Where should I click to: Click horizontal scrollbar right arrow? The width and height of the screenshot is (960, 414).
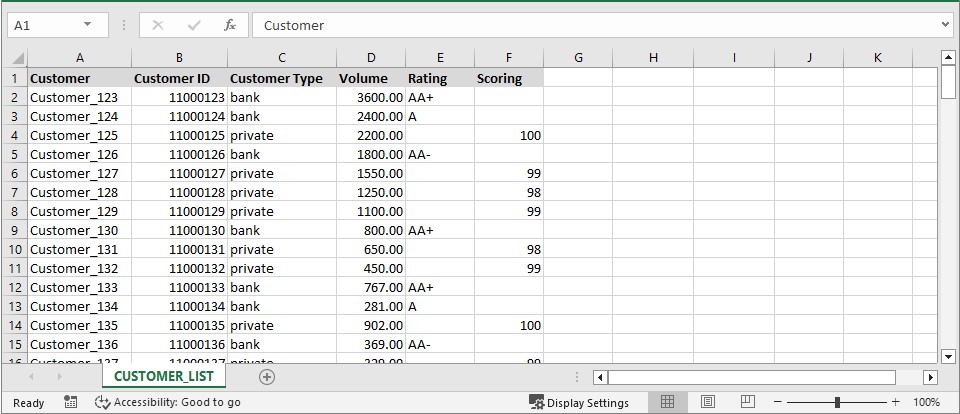coord(930,377)
